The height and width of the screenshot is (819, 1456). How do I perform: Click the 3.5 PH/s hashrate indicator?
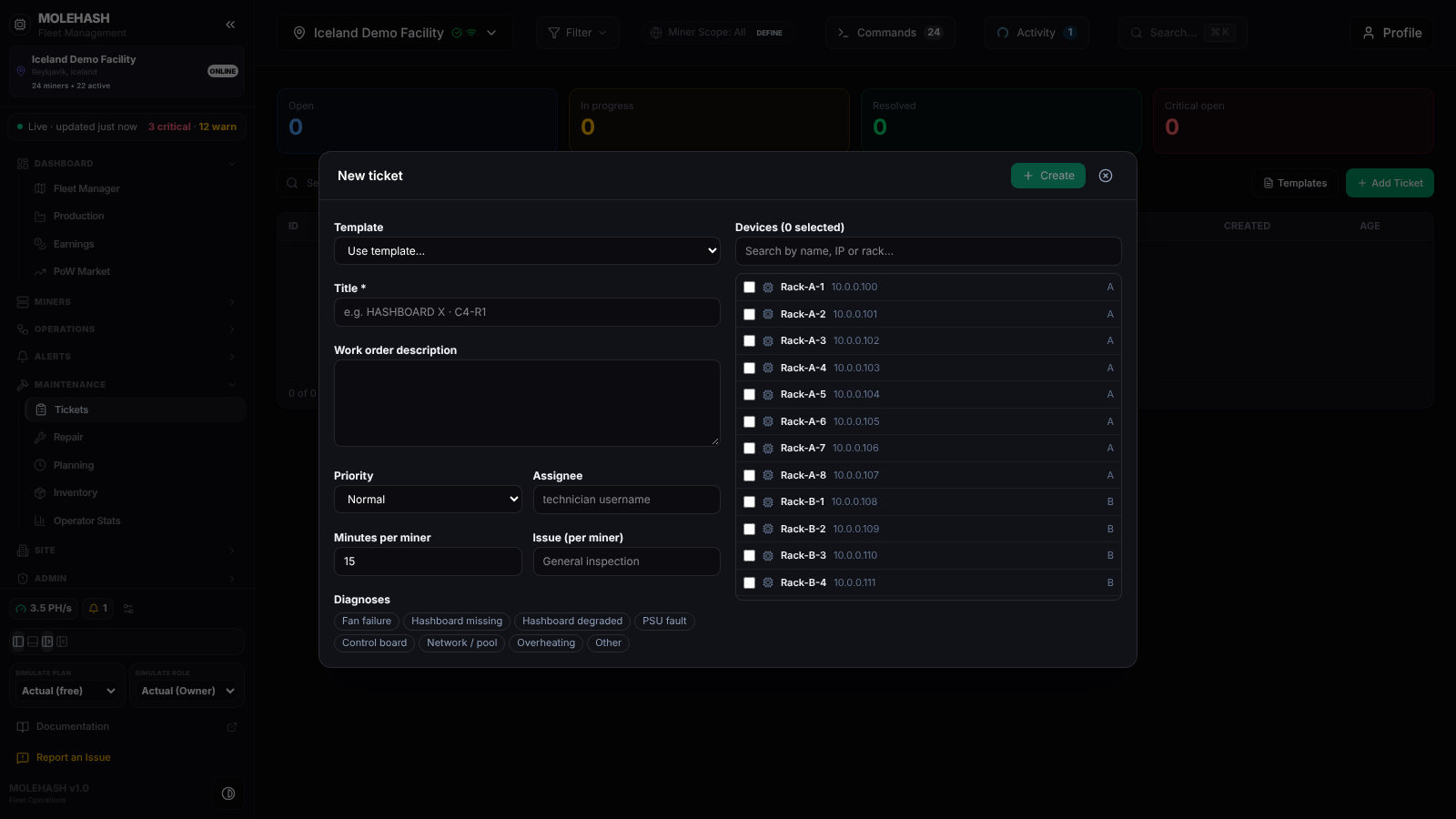(44, 609)
